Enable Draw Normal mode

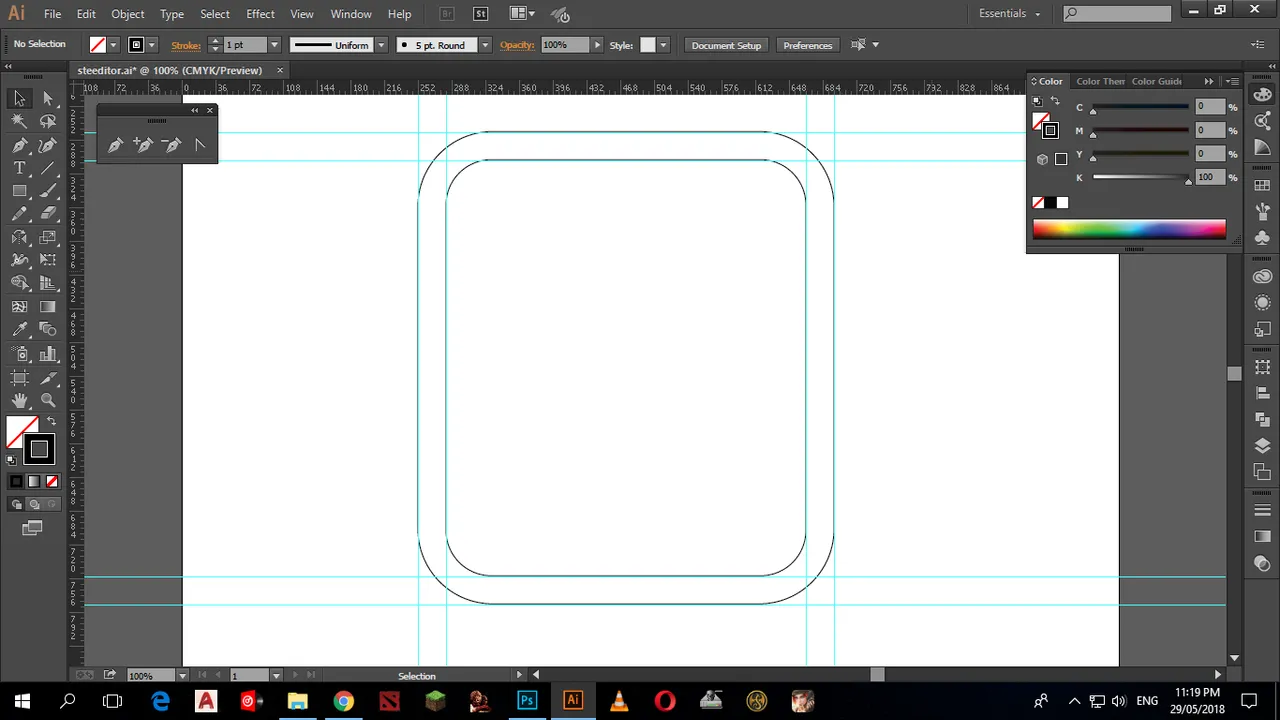tap(16, 504)
